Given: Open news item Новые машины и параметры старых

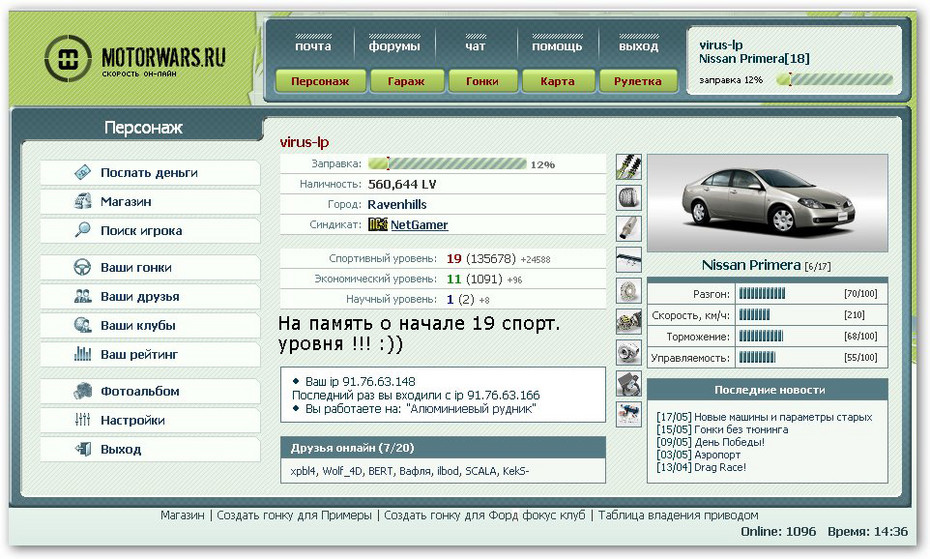Looking at the screenshot, I should pos(783,417).
